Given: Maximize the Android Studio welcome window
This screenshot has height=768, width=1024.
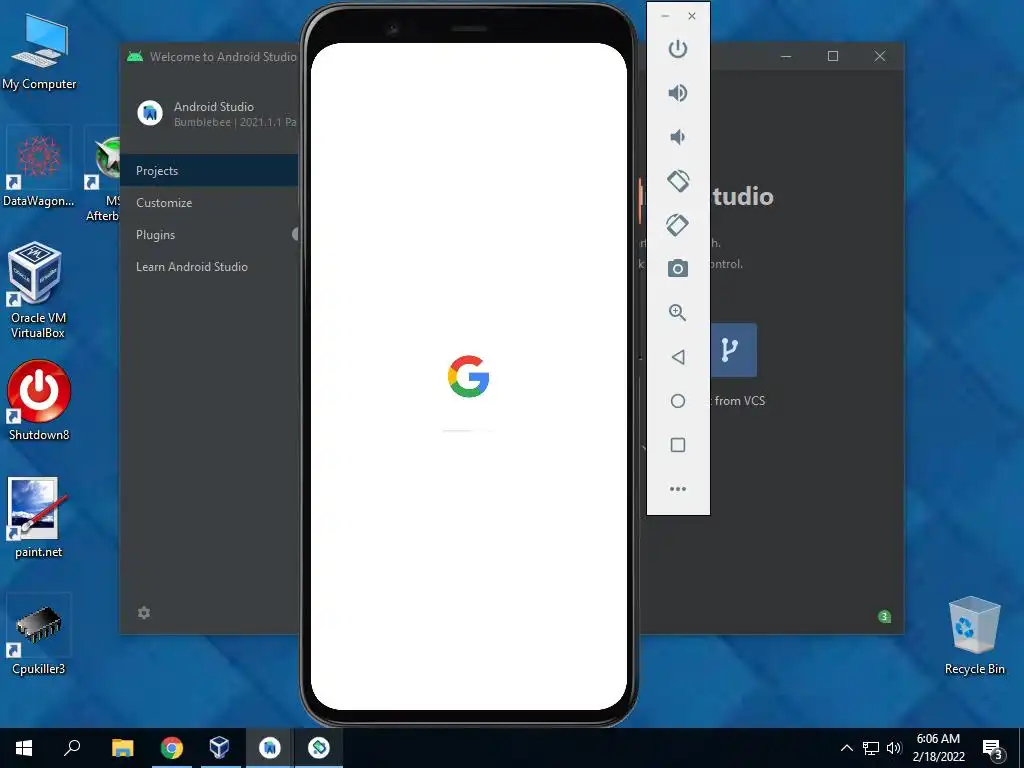Looking at the screenshot, I should pos(833,56).
